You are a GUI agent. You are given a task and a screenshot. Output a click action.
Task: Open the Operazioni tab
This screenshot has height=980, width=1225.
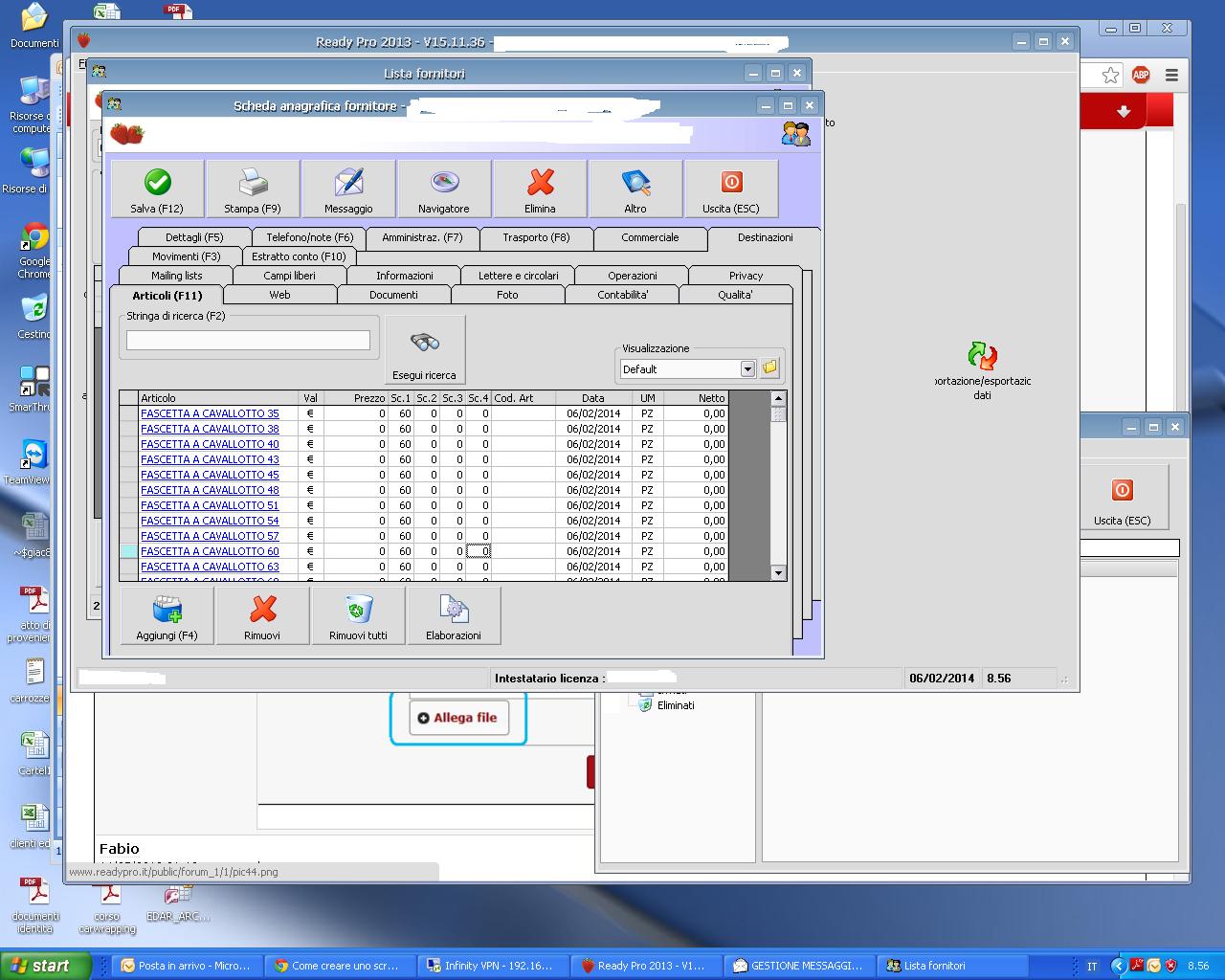pyautogui.click(x=633, y=276)
